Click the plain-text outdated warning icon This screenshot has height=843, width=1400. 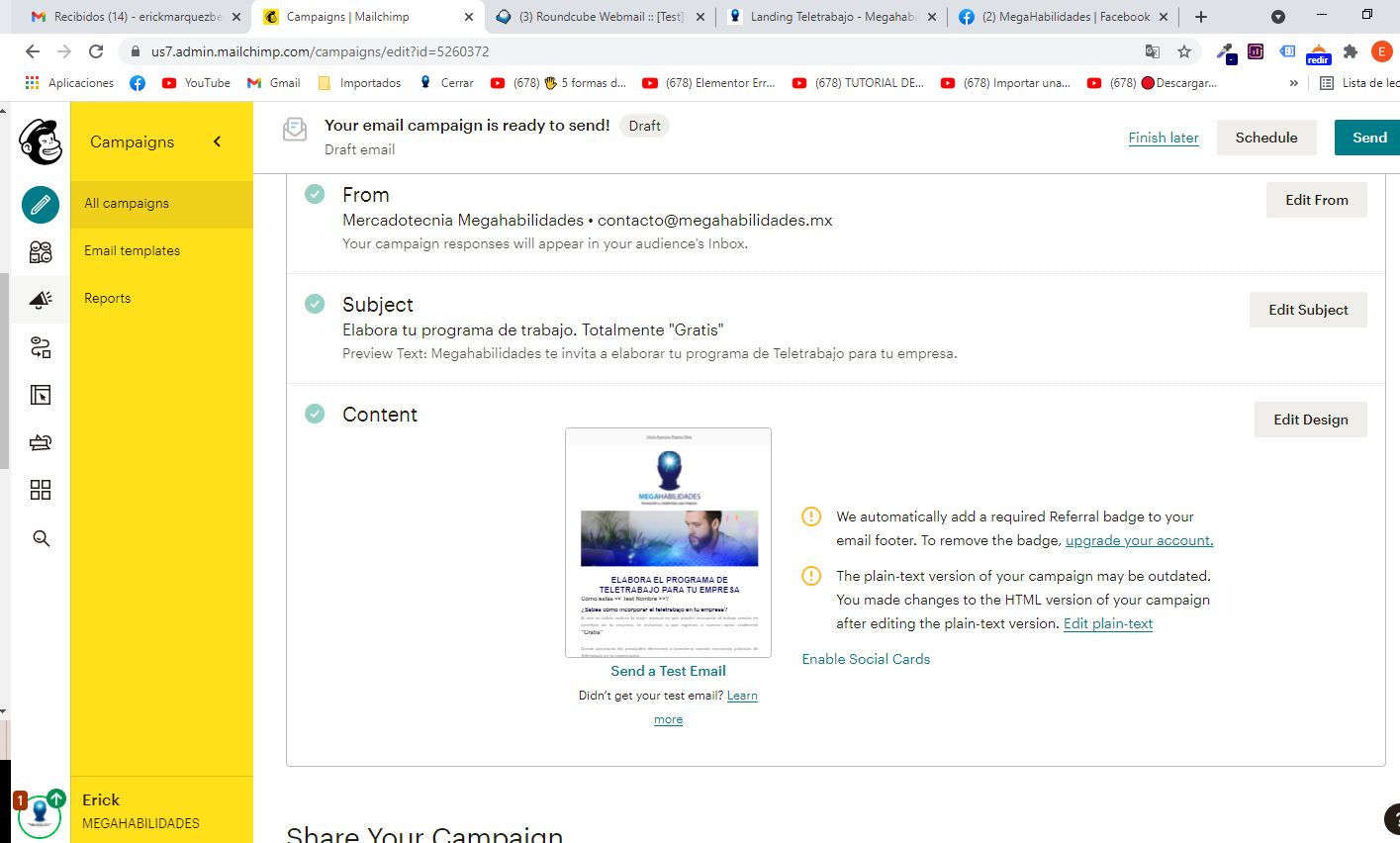(x=811, y=576)
